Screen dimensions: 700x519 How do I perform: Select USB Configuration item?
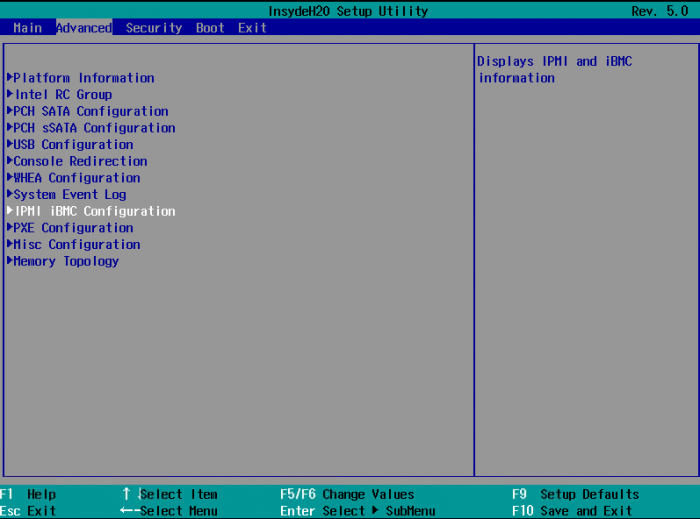click(x=73, y=145)
